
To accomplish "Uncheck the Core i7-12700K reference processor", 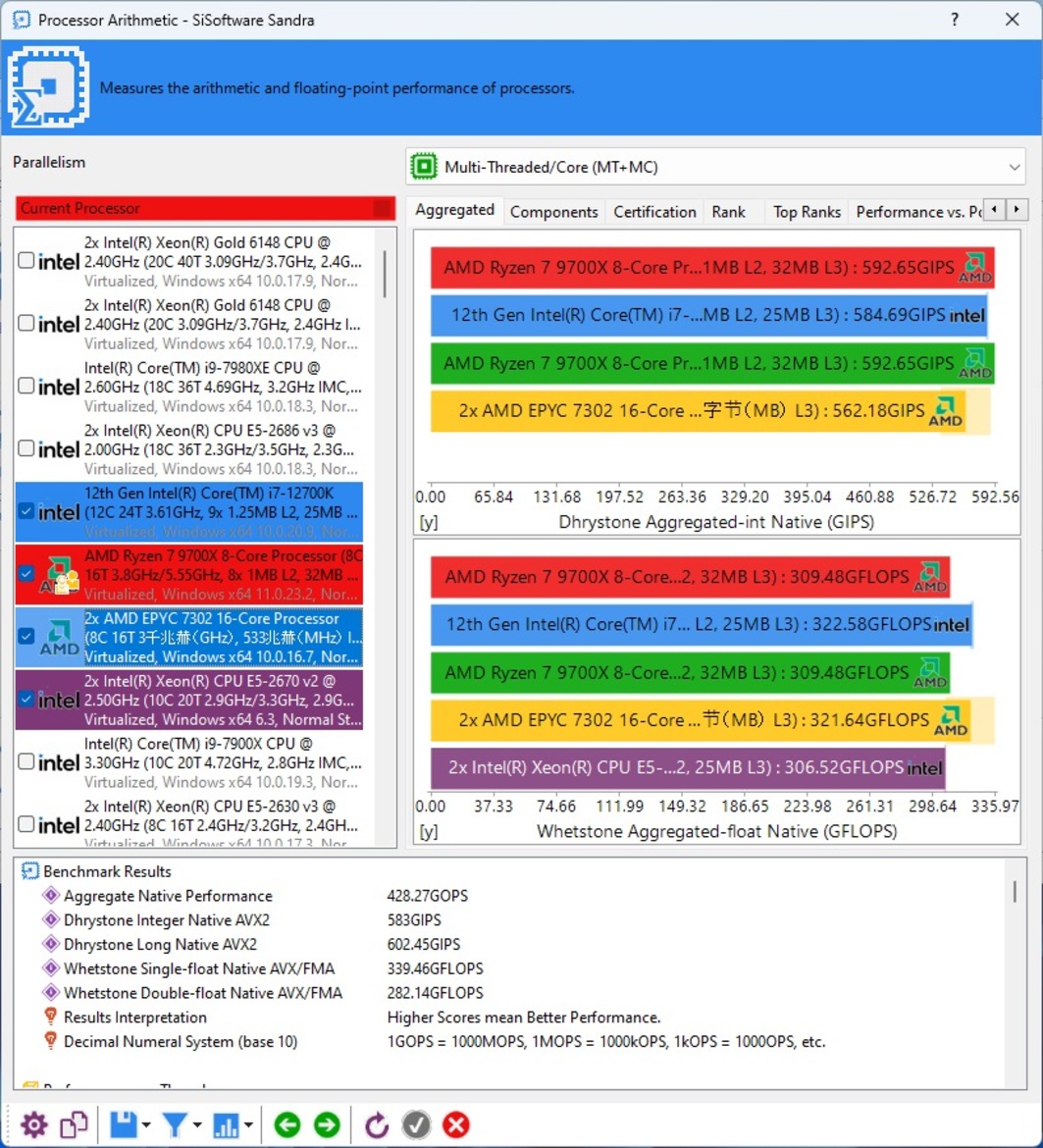I will 26,511.
